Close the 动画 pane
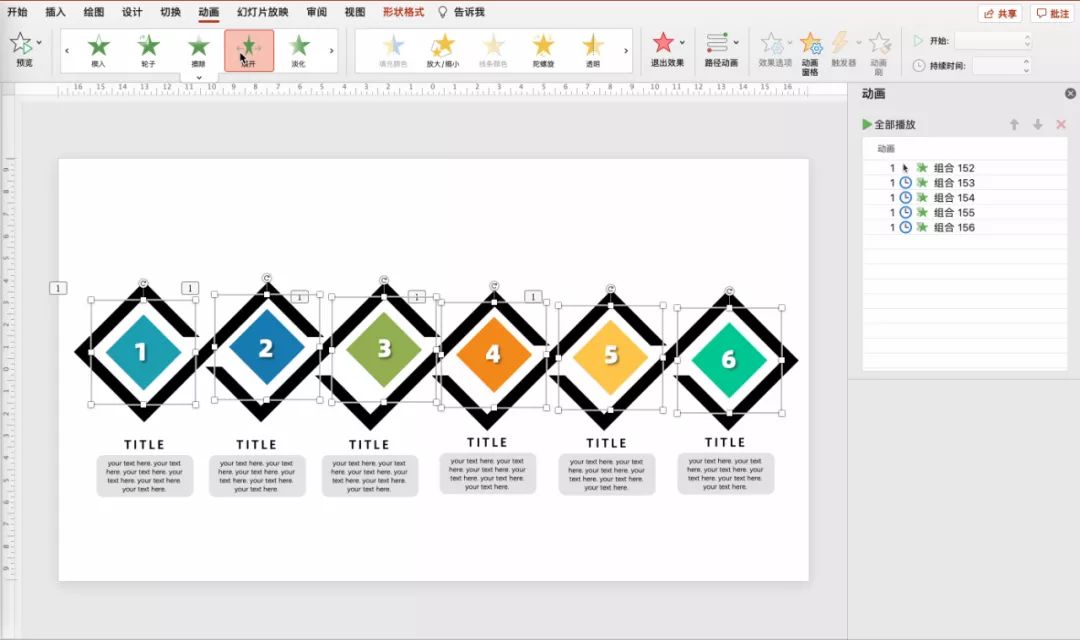This screenshot has height=640, width=1080. point(1070,93)
